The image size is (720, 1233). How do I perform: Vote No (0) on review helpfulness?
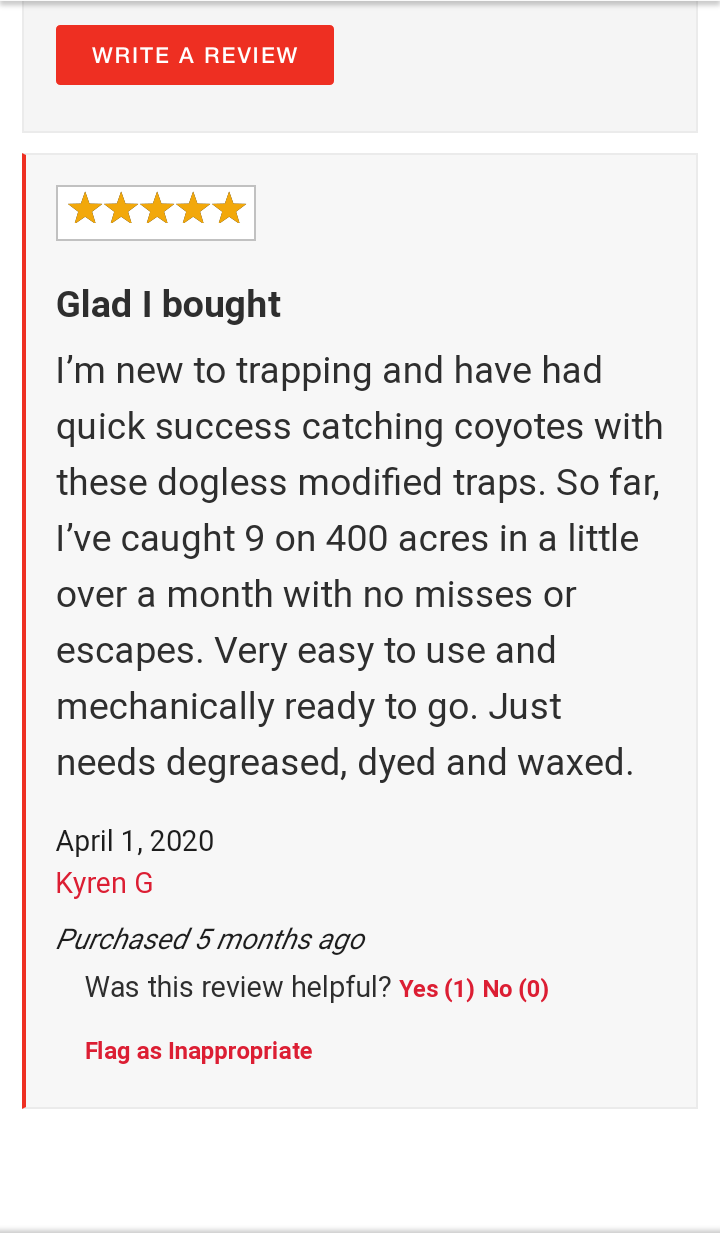(x=516, y=989)
